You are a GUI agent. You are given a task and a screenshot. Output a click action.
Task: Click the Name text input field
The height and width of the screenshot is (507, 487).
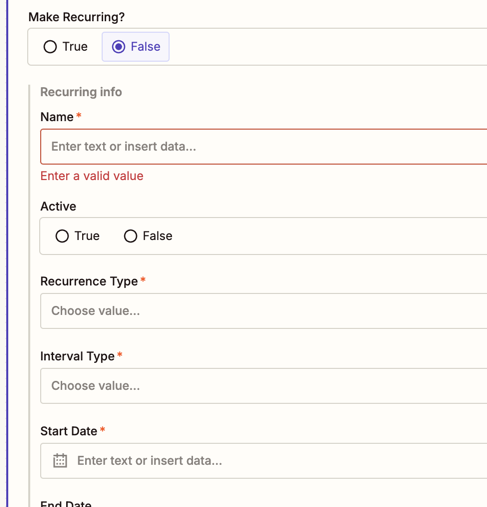264,147
